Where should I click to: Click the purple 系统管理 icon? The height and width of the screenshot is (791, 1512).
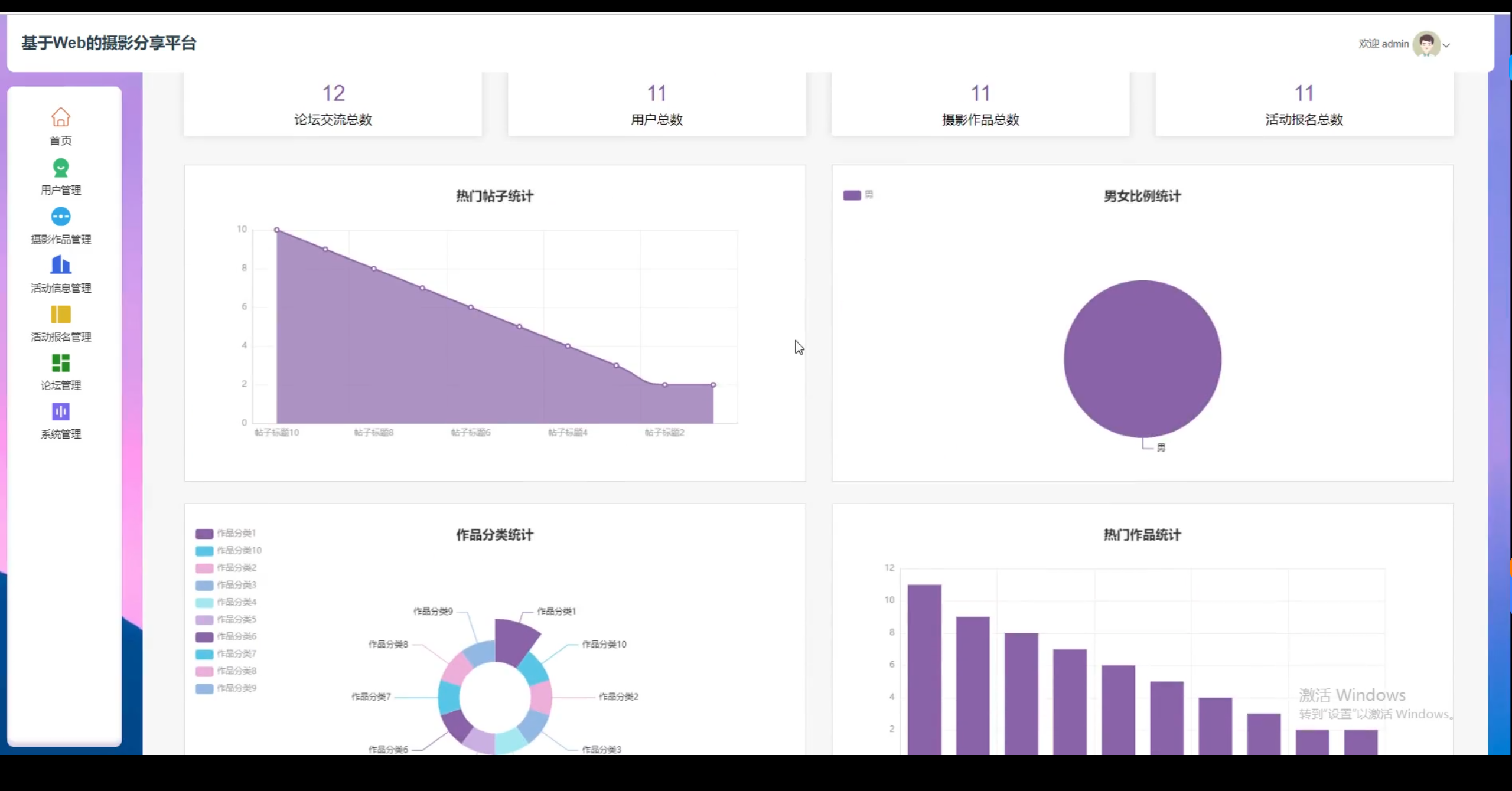[x=60, y=411]
